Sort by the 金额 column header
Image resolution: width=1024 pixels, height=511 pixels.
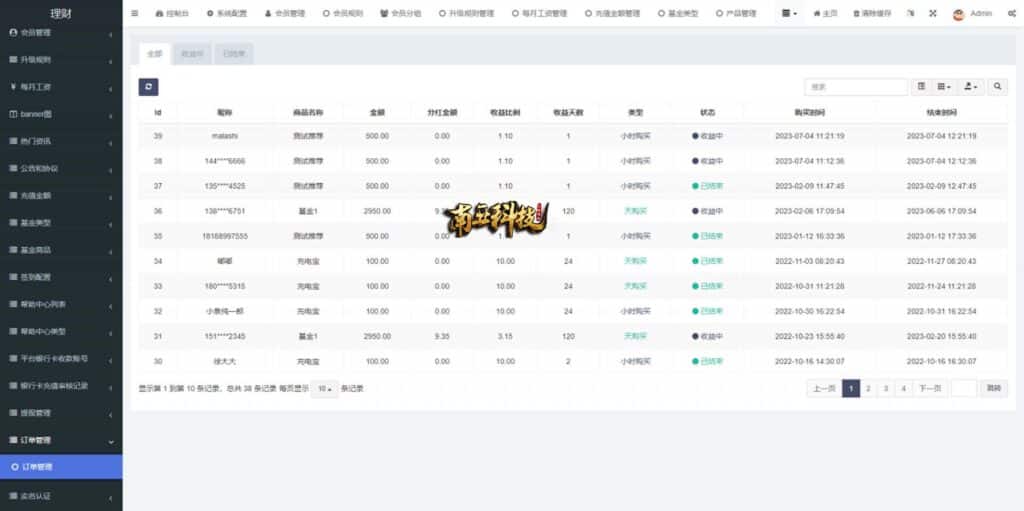pos(377,112)
